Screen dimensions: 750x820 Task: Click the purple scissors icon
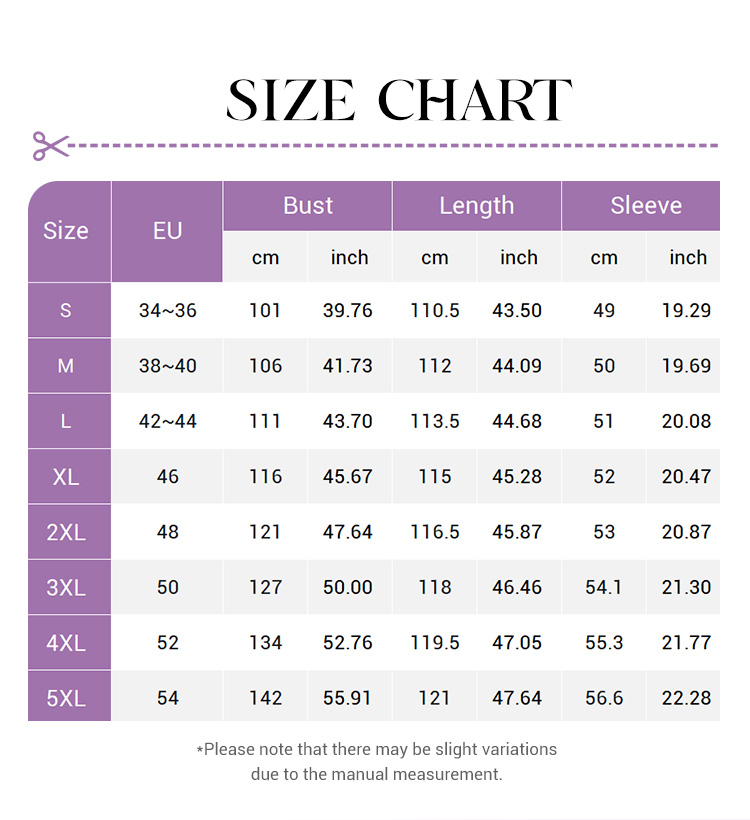coord(50,146)
